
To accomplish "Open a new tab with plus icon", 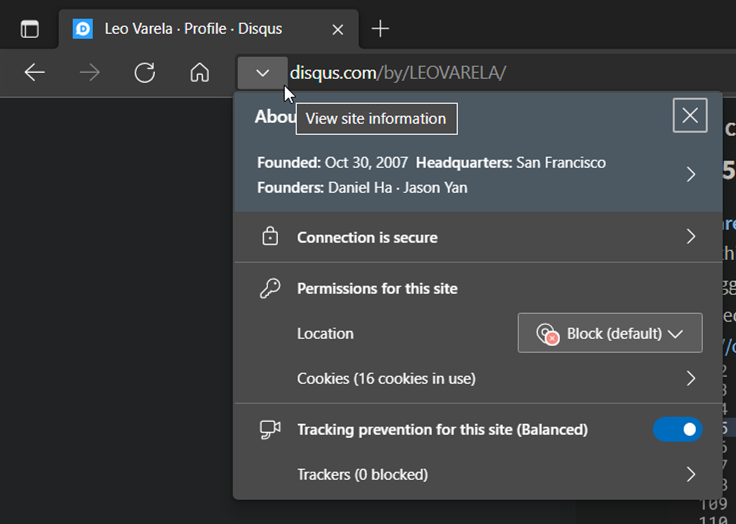I will pos(380,29).
